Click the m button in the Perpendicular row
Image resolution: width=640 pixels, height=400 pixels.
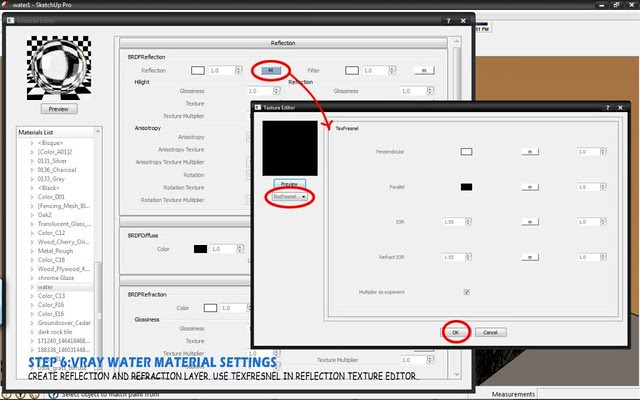[x=530, y=152]
